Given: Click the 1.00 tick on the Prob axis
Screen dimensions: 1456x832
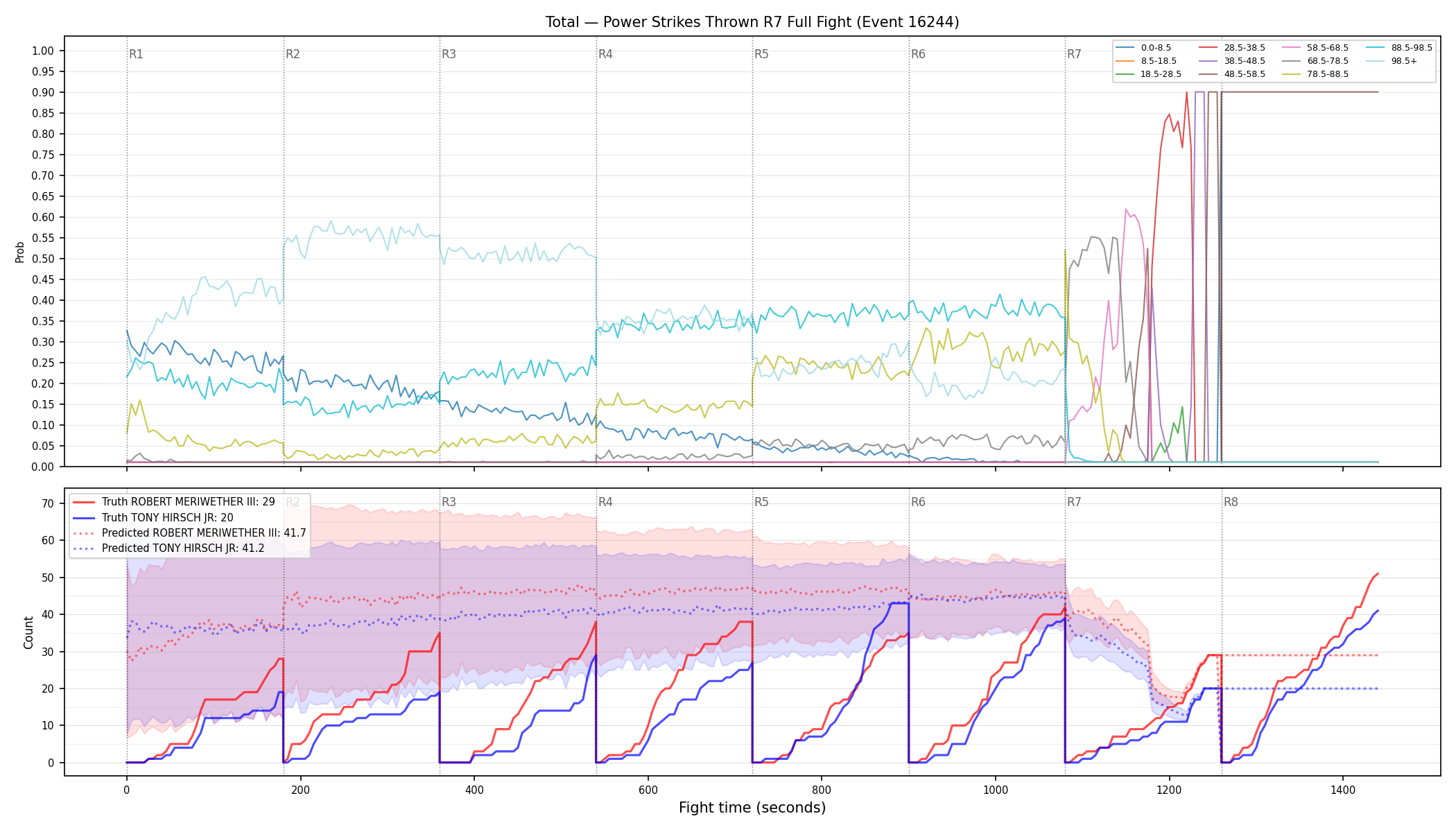Looking at the screenshot, I should click(43, 51).
